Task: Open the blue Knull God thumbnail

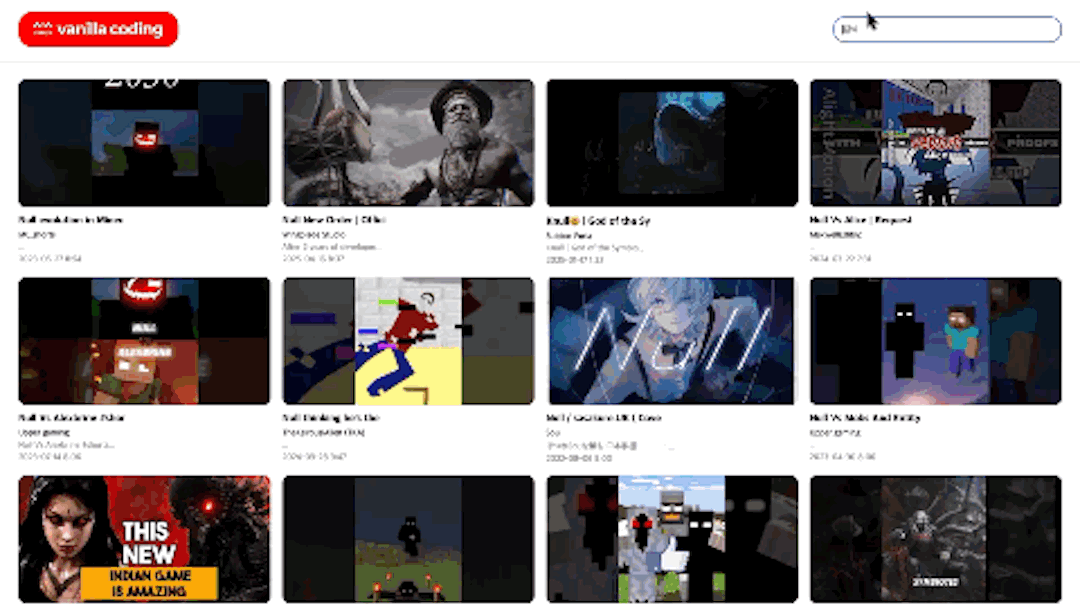Action: tap(672, 143)
